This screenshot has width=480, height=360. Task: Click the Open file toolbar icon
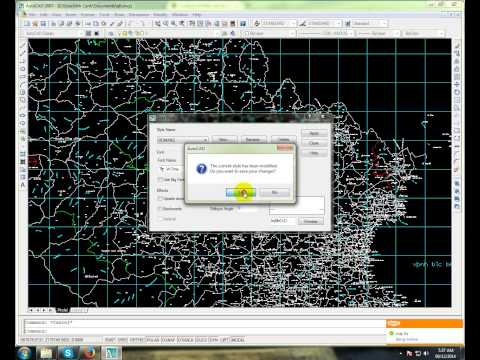click(35, 24)
